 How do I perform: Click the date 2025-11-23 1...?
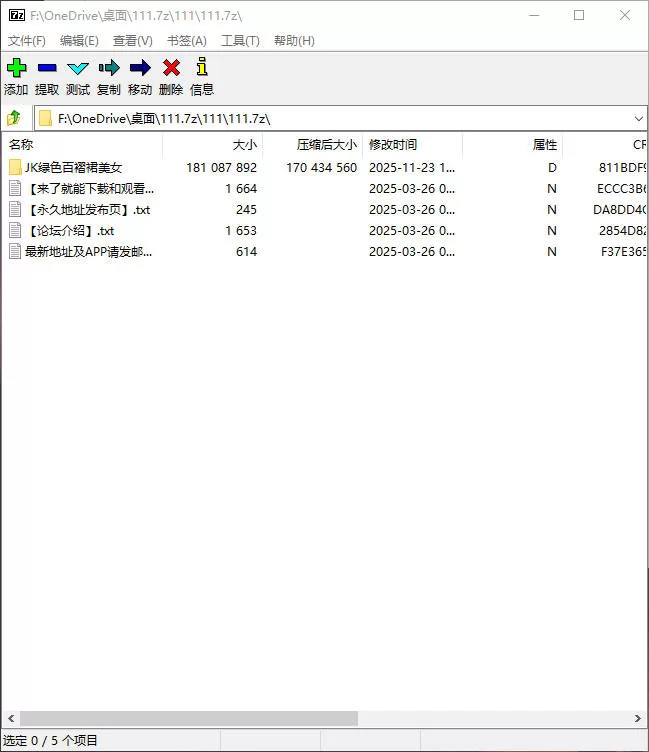pos(412,167)
